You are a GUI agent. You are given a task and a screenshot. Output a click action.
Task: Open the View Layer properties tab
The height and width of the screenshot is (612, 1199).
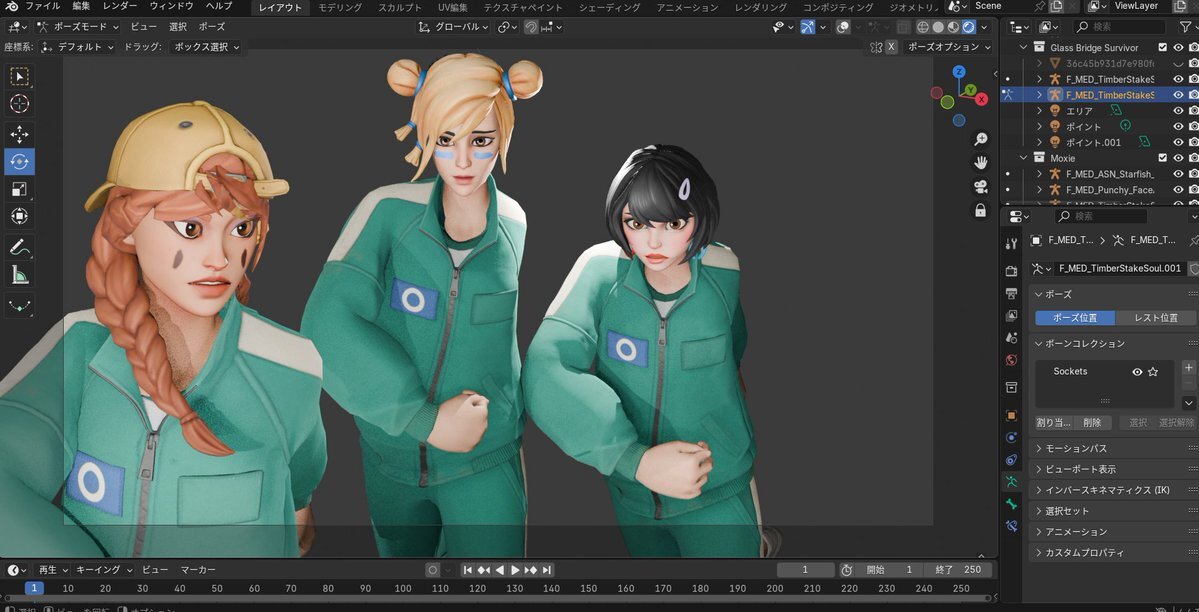[1012, 315]
